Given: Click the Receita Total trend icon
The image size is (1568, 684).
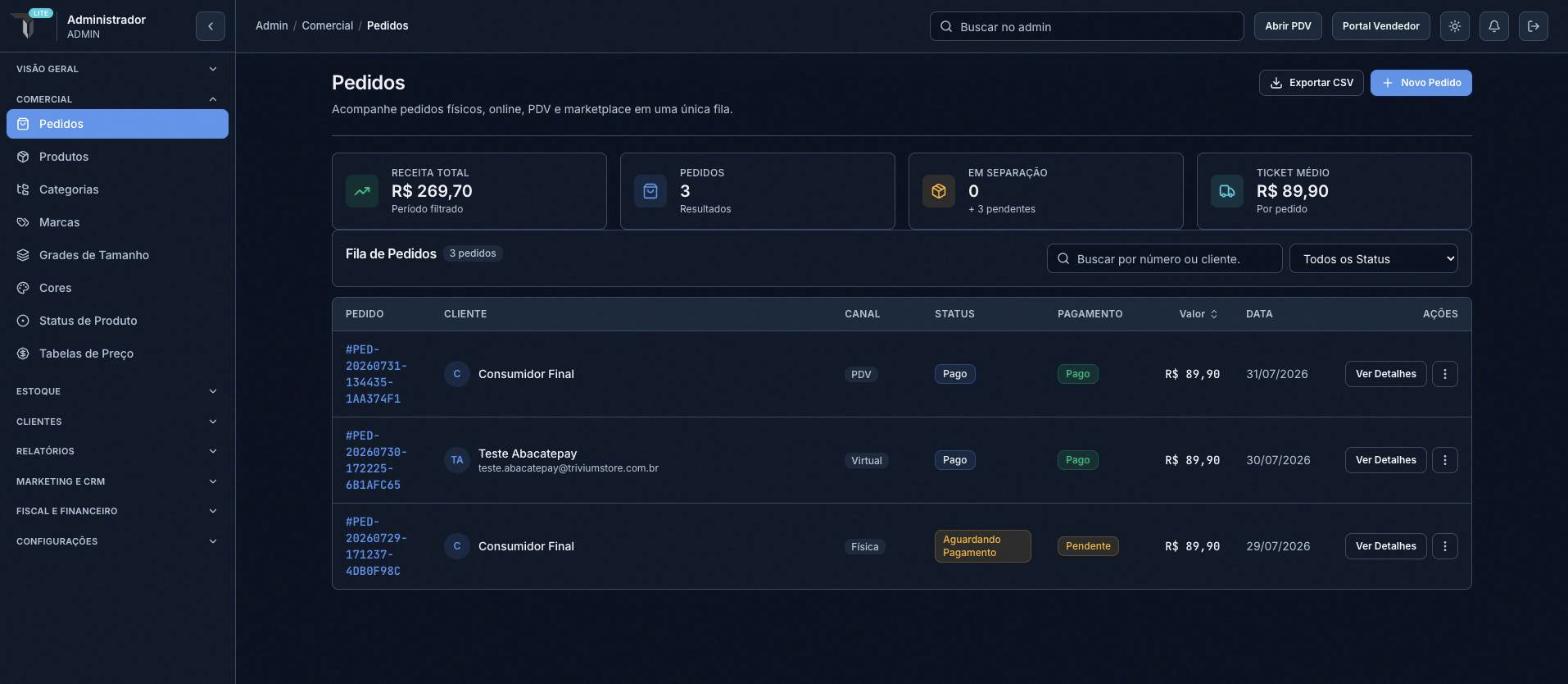Looking at the screenshot, I should 362,191.
